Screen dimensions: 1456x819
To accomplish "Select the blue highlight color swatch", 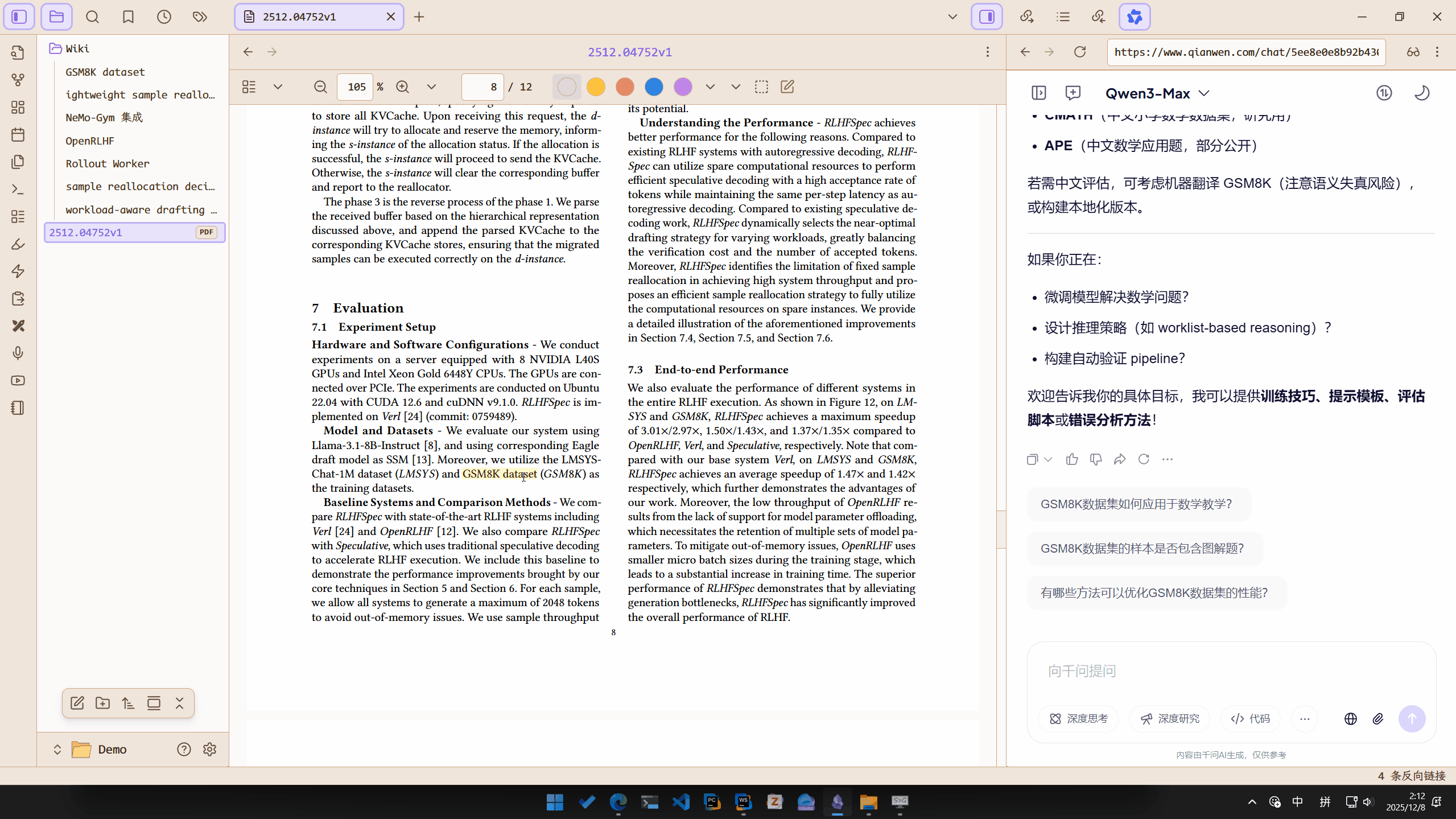I will tap(654, 87).
